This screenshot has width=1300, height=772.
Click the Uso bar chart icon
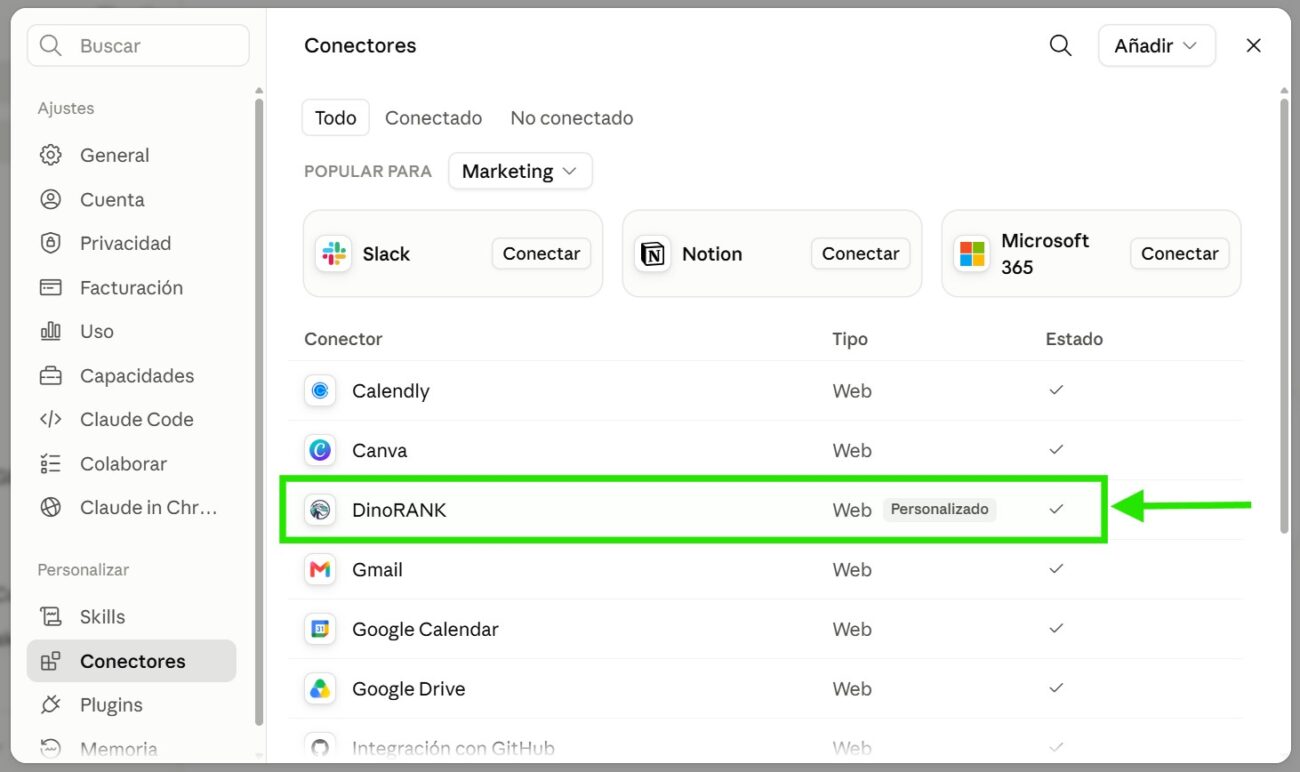click(50, 331)
